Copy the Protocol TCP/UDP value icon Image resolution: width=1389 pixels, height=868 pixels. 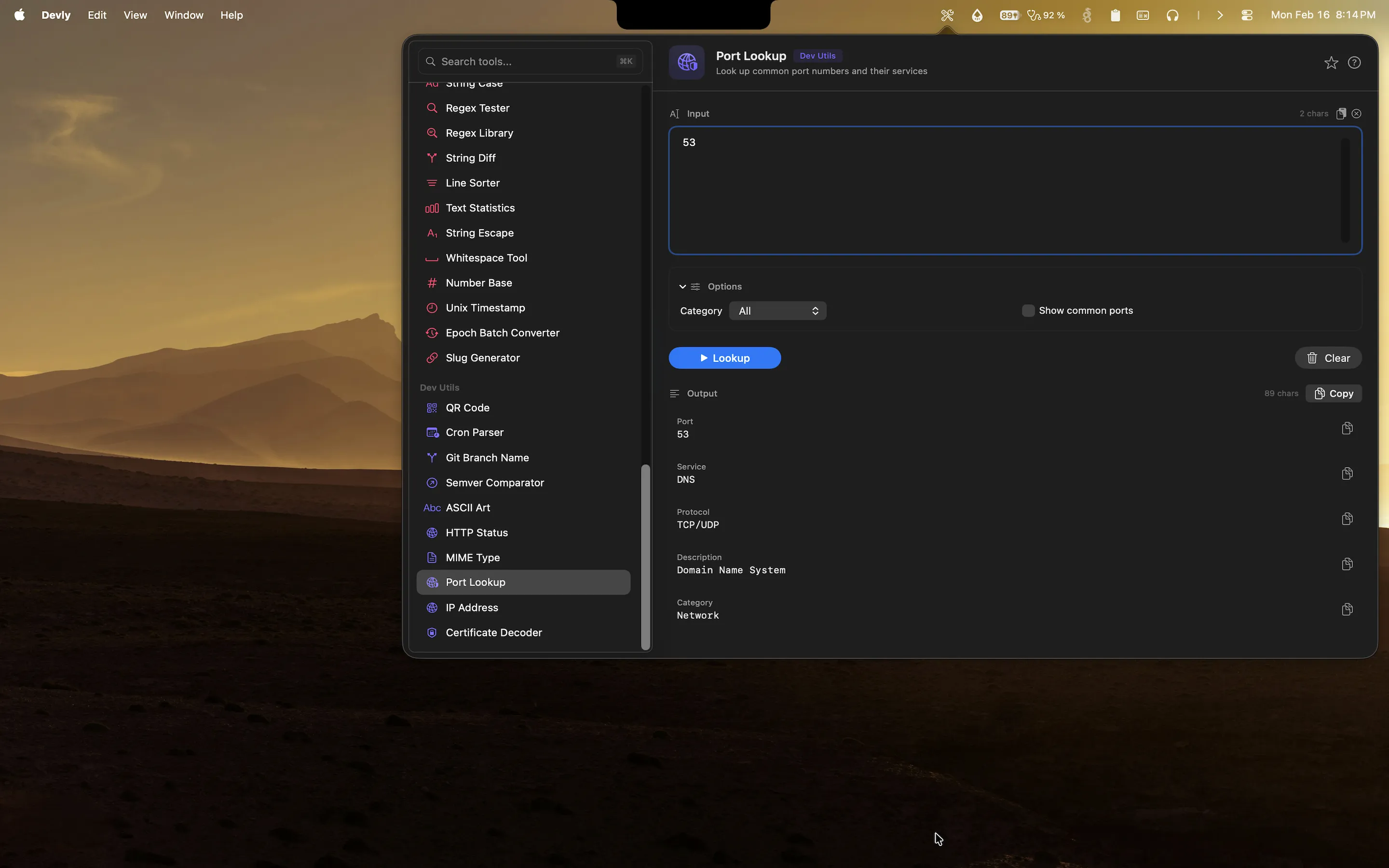click(x=1347, y=519)
